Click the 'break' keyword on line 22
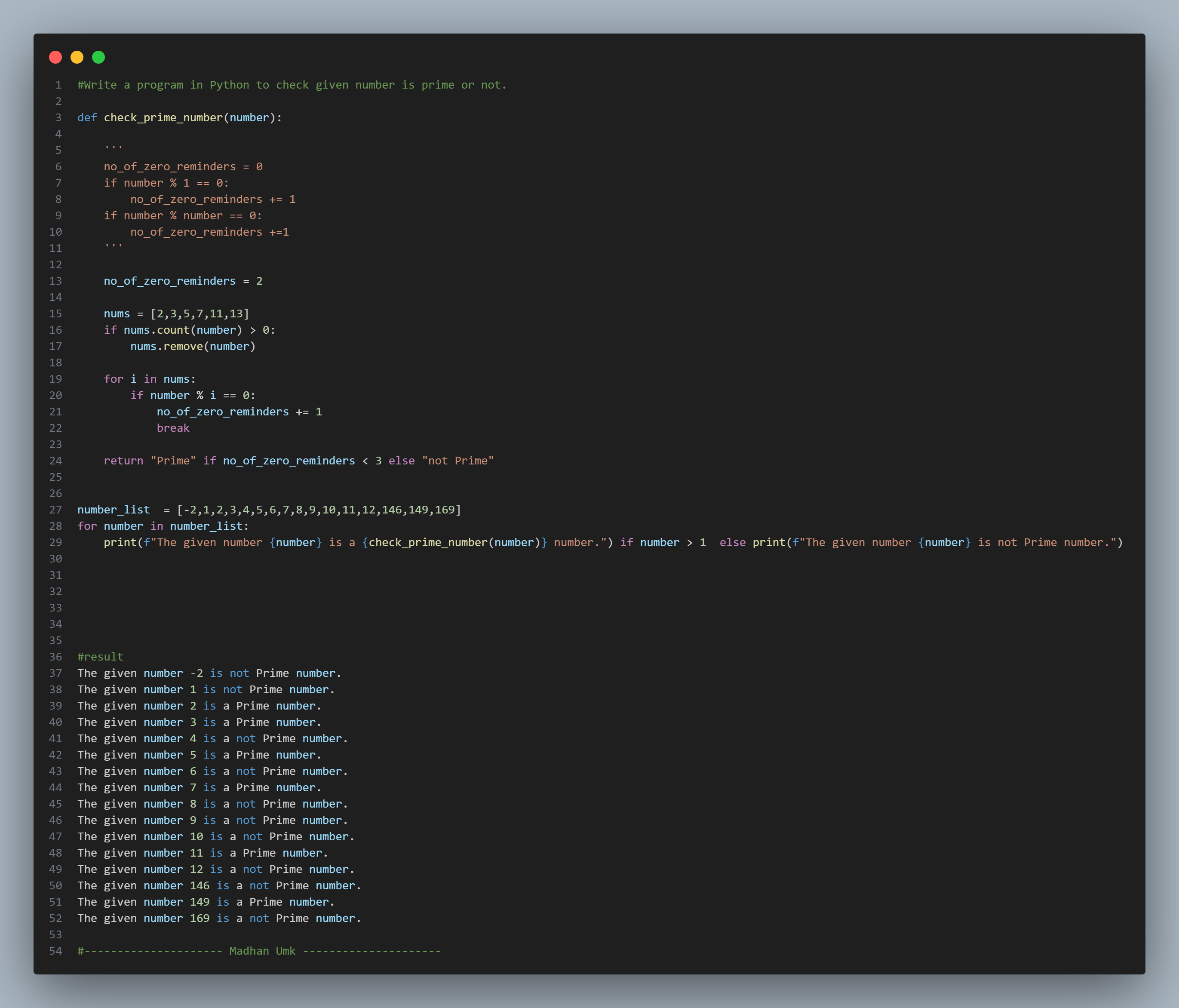Screen dimensions: 1179x1008 pyautogui.click(x=173, y=428)
